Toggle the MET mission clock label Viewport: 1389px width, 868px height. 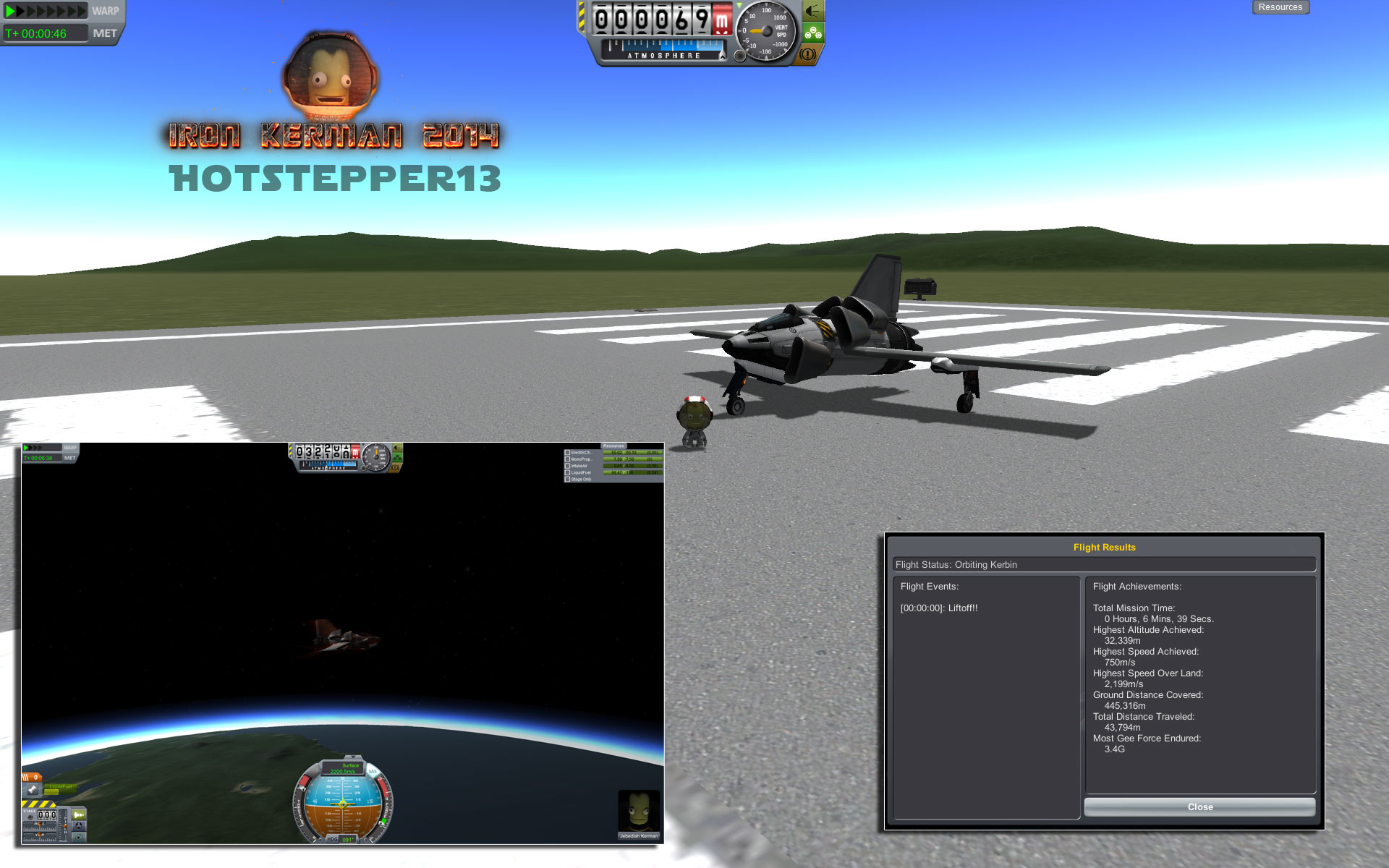pos(104,33)
